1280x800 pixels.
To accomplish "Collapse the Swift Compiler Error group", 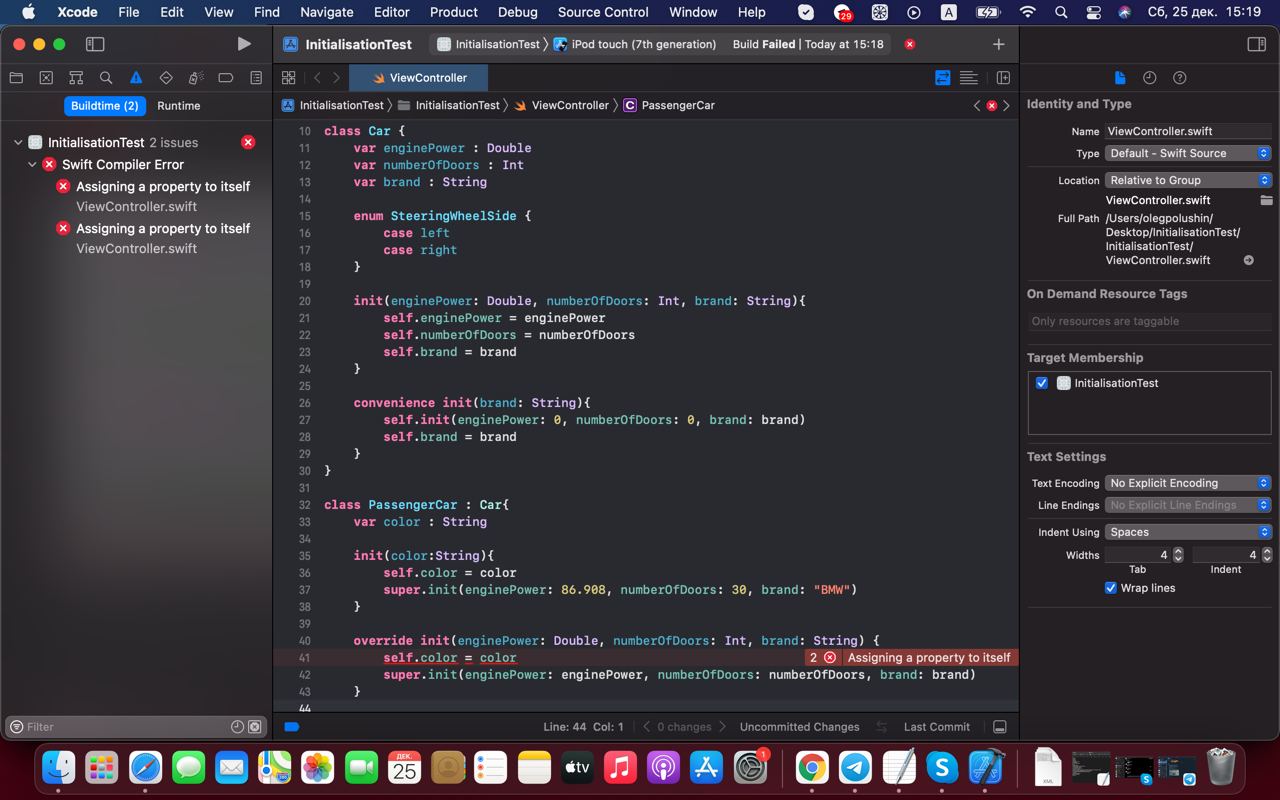I will click(x=32, y=165).
